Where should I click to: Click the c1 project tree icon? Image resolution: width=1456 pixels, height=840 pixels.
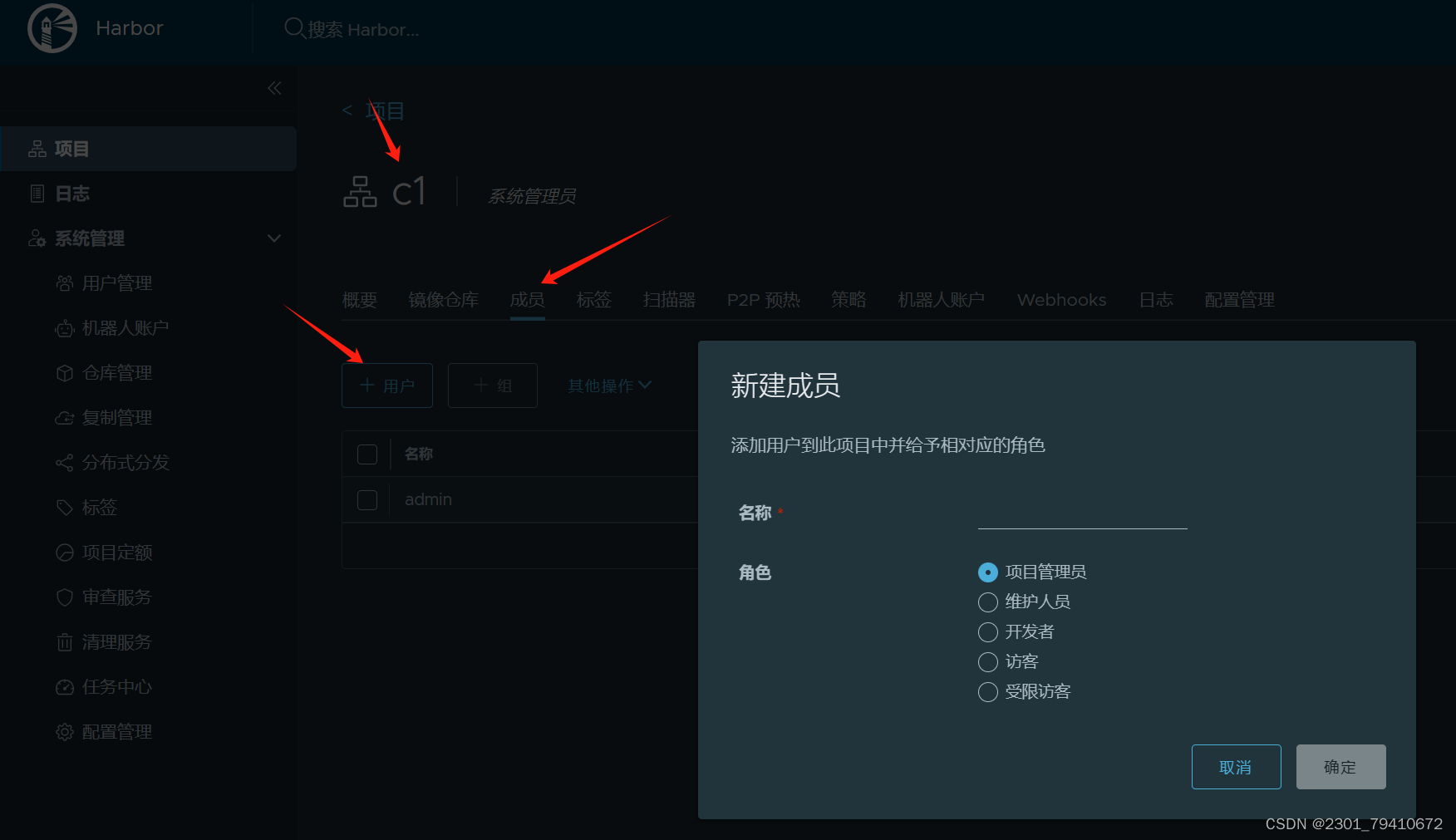360,192
